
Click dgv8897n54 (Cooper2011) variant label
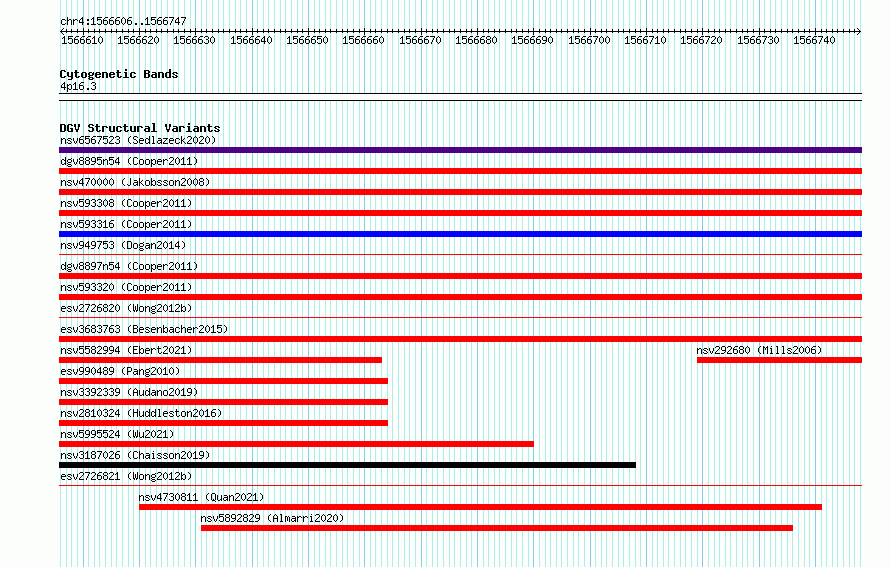[x=129, y=266]
